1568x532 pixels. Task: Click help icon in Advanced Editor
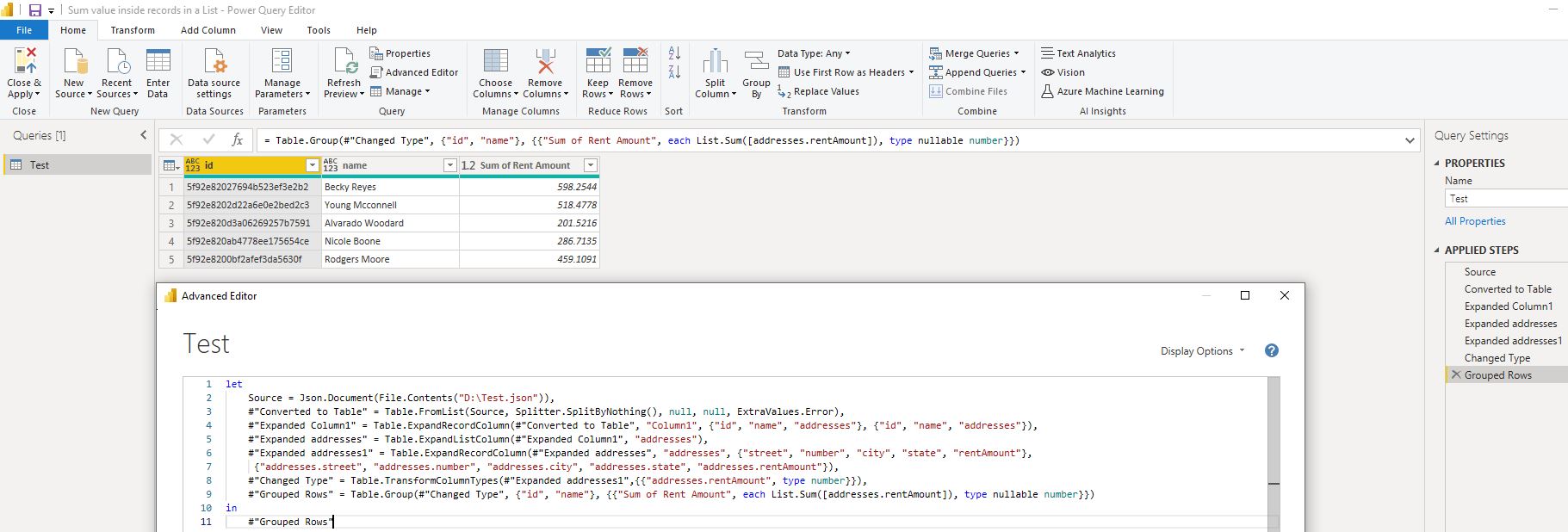click(x=1272, y=350)
